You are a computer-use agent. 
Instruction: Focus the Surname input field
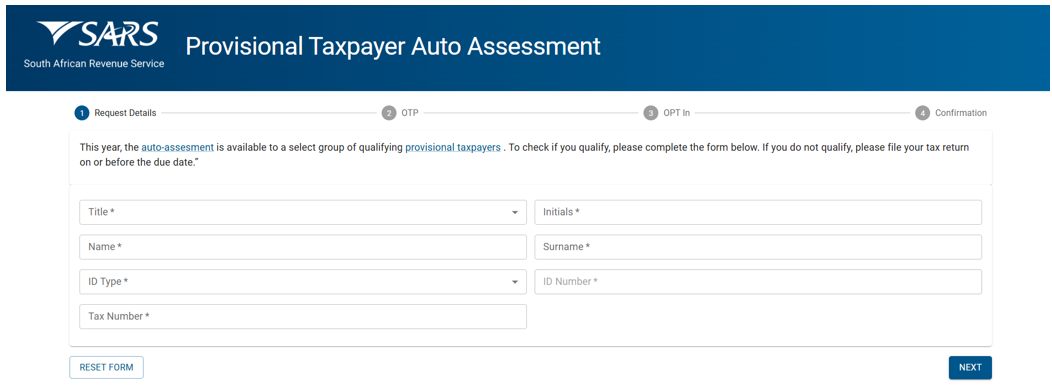[758, 247]
